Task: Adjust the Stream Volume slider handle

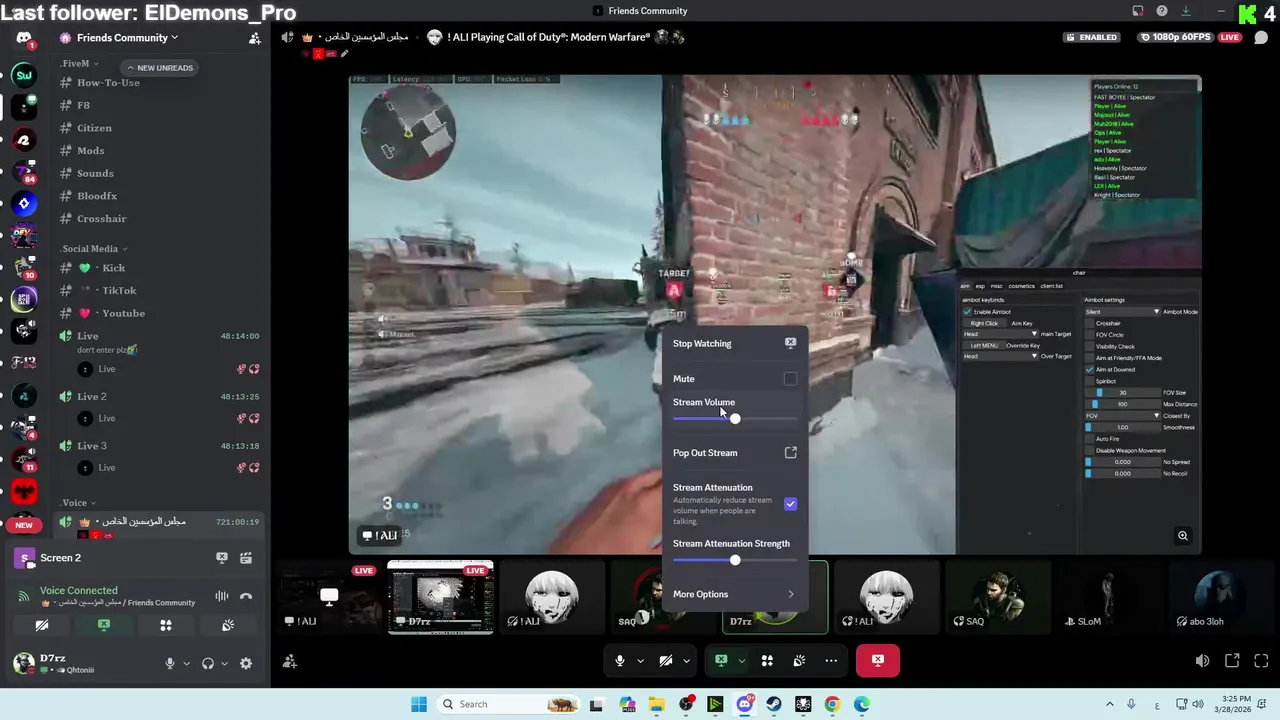Action: [x=735, y=418]
